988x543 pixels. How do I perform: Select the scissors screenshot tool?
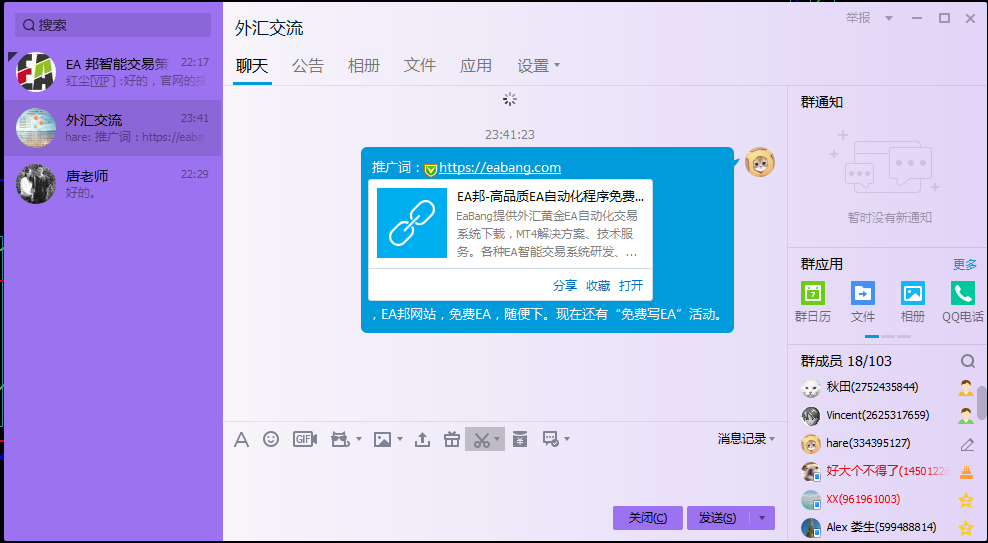482,439
